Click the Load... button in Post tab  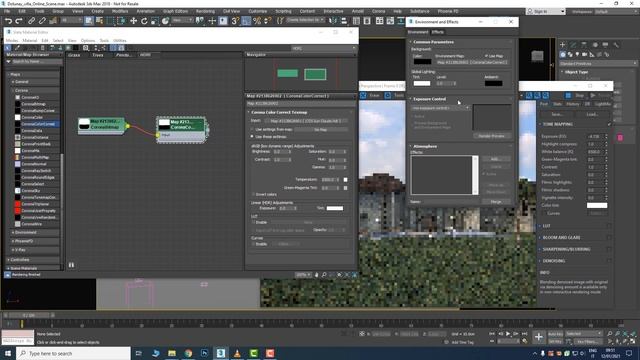(x=593, y=114)
